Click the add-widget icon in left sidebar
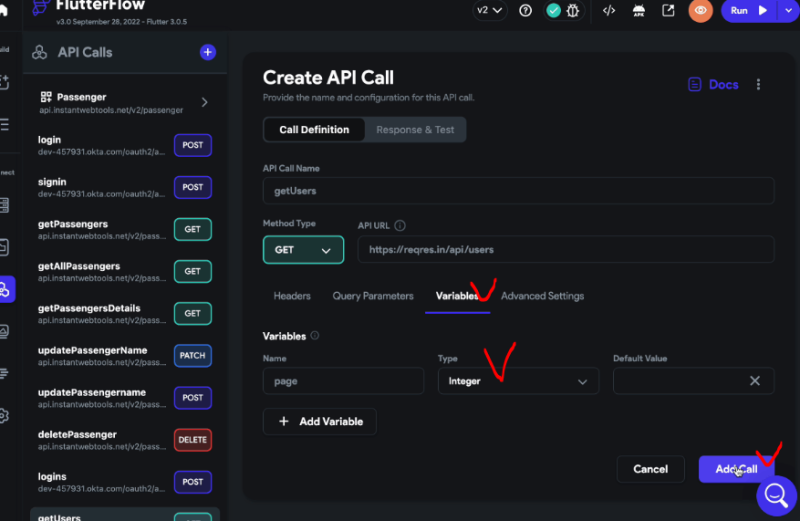 (4, 82)
